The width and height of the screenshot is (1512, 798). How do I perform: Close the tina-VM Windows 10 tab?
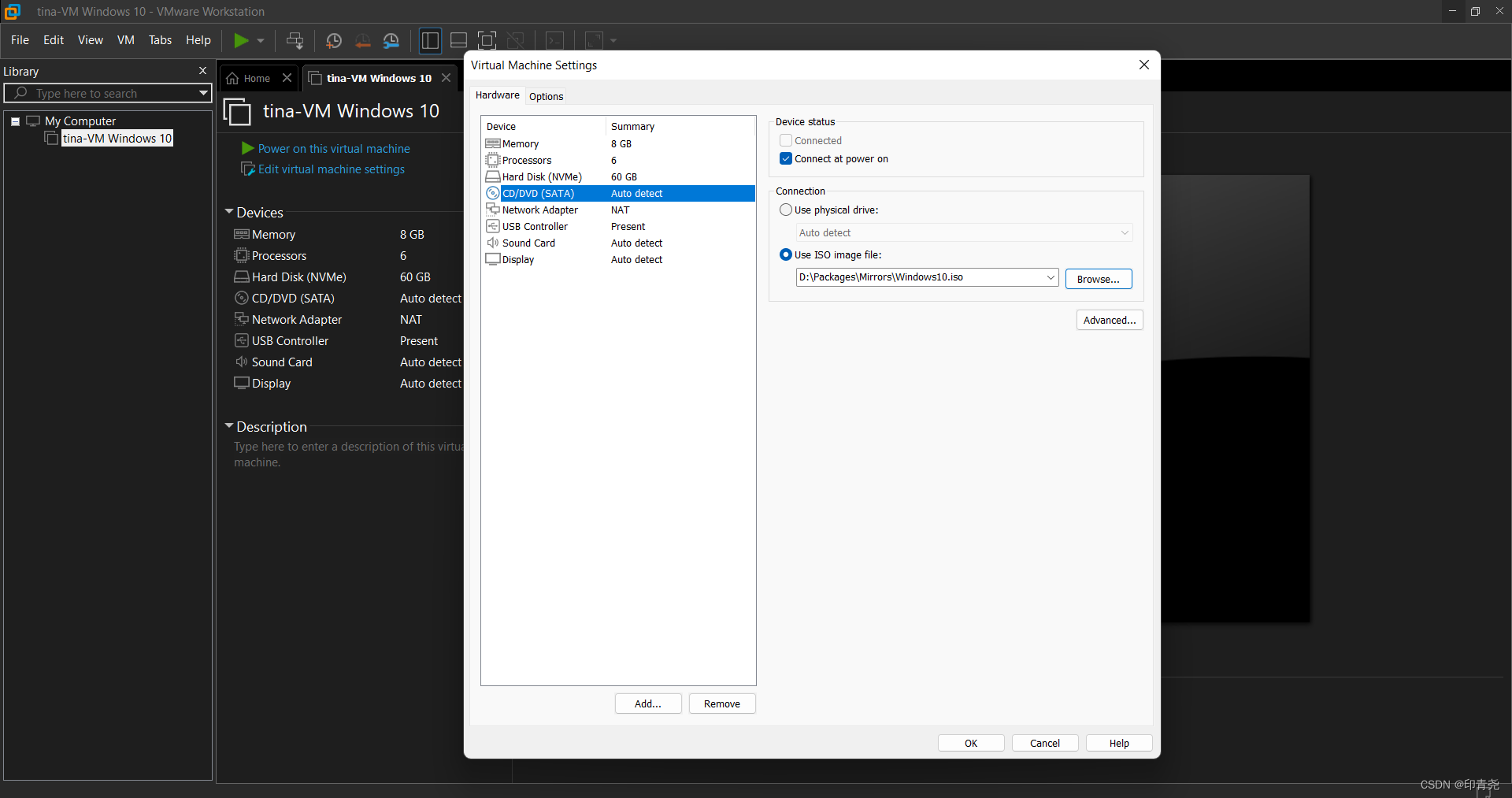tap(446, 78)
